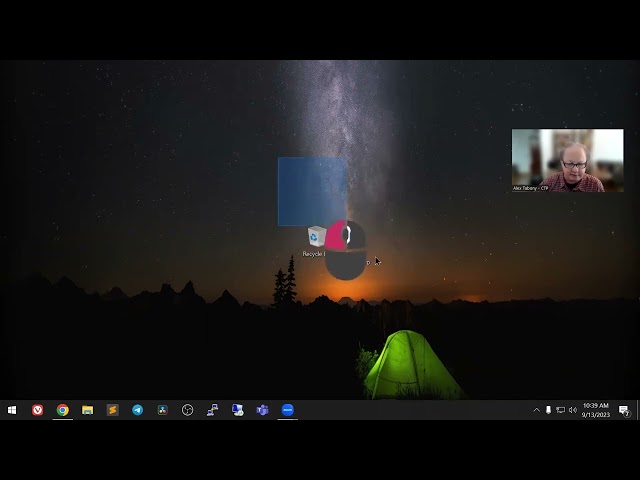Open the volume control tray icon
Image resolution: width=640 pixels, height=480 pixels.
point(573,410)
